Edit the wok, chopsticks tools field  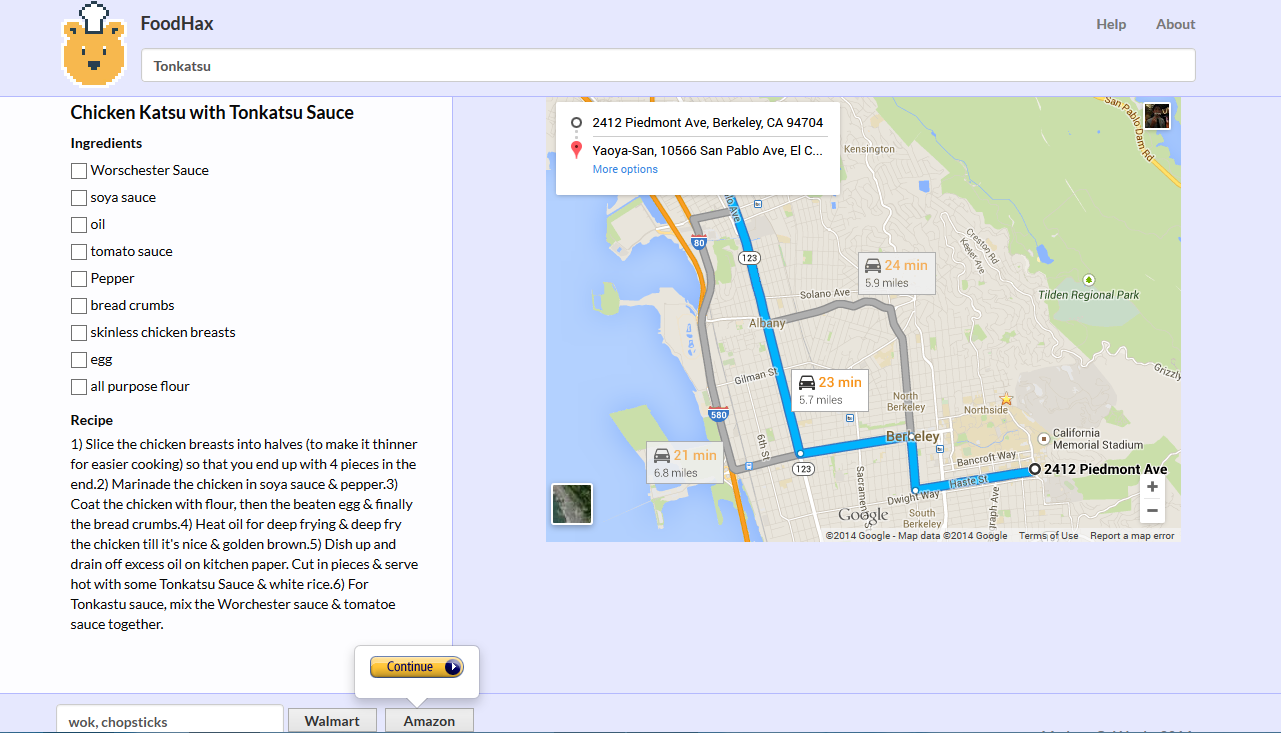(170, 721)
